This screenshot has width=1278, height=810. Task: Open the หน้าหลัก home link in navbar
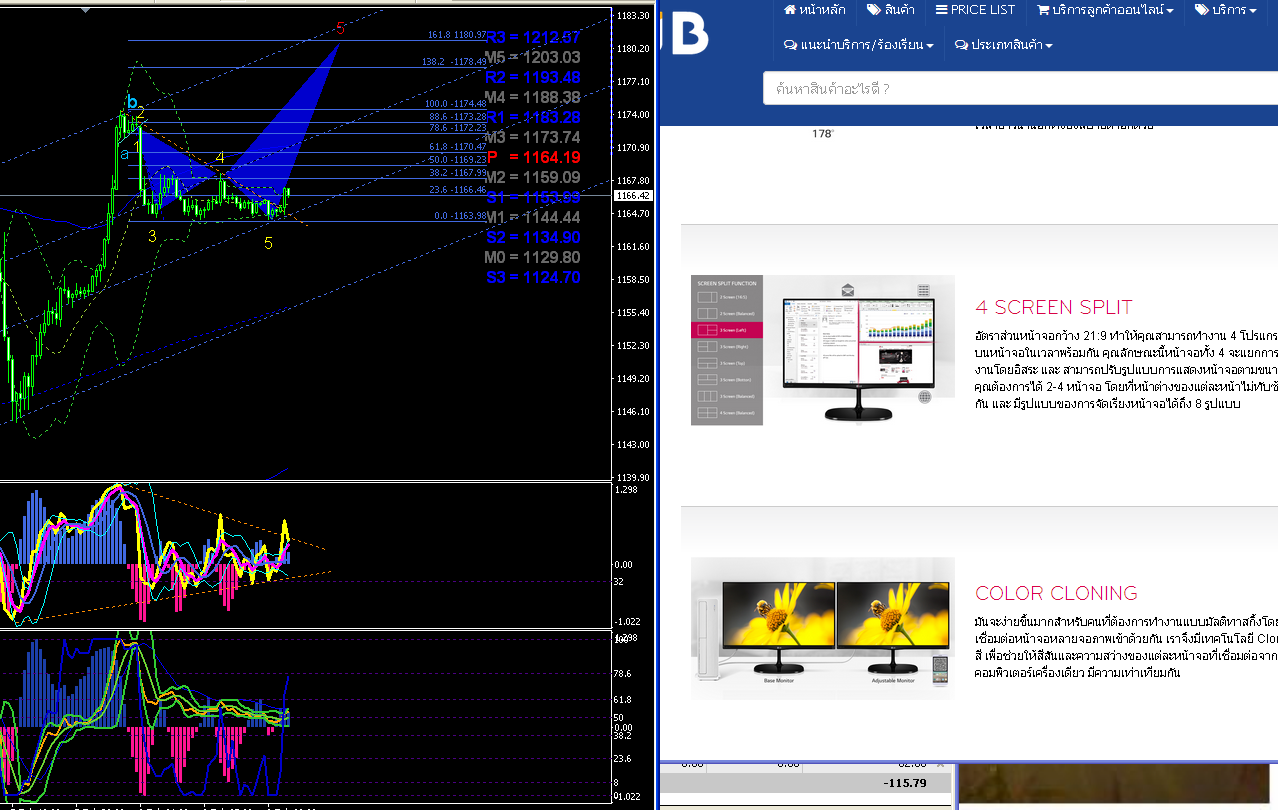point(814,10)
